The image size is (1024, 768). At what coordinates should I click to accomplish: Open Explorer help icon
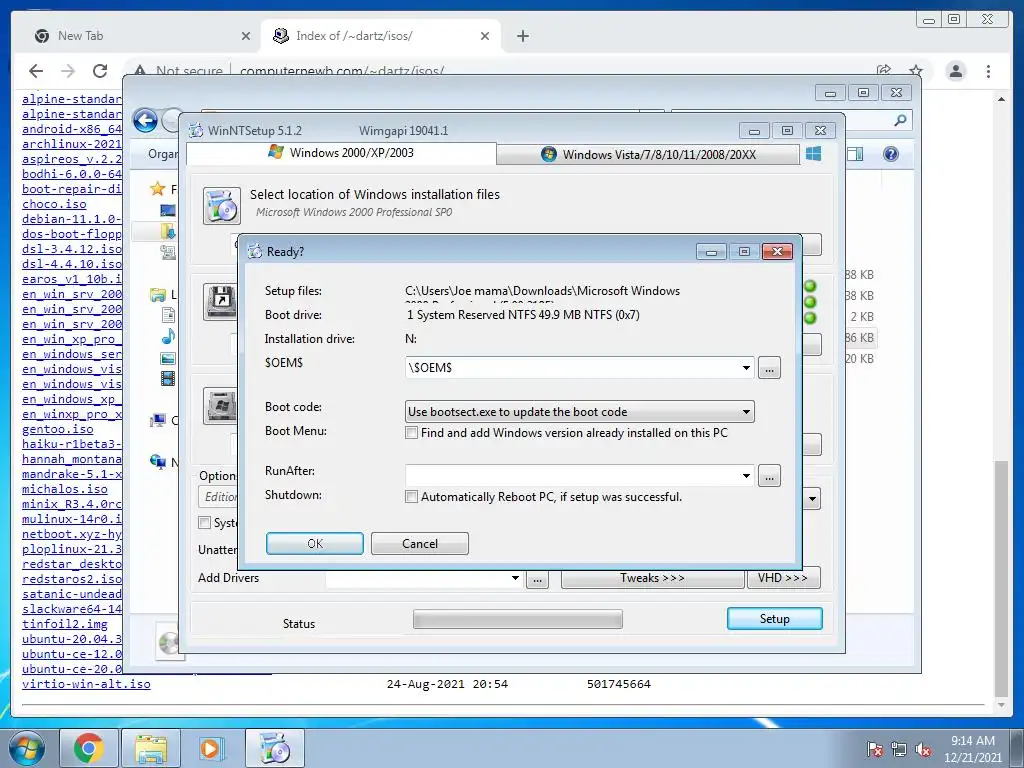click(x=891, y=154)
